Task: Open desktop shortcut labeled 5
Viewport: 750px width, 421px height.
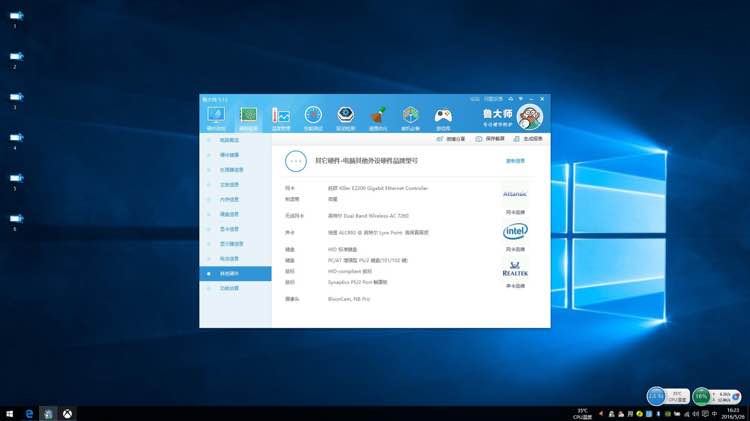Action: (16, 182)
